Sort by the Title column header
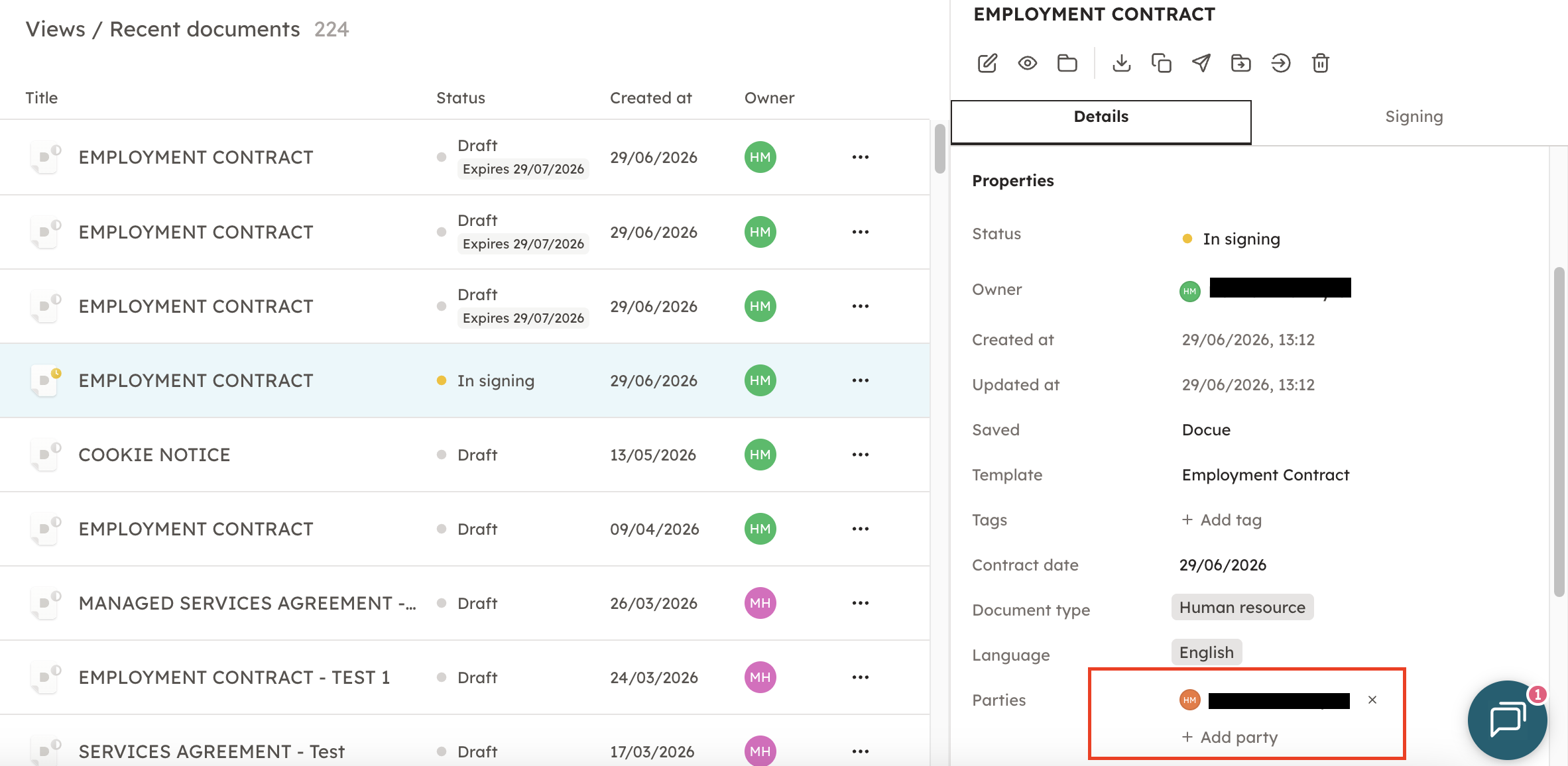The height and width of the screenshot is (766, 1568). [x=42, y=98]
